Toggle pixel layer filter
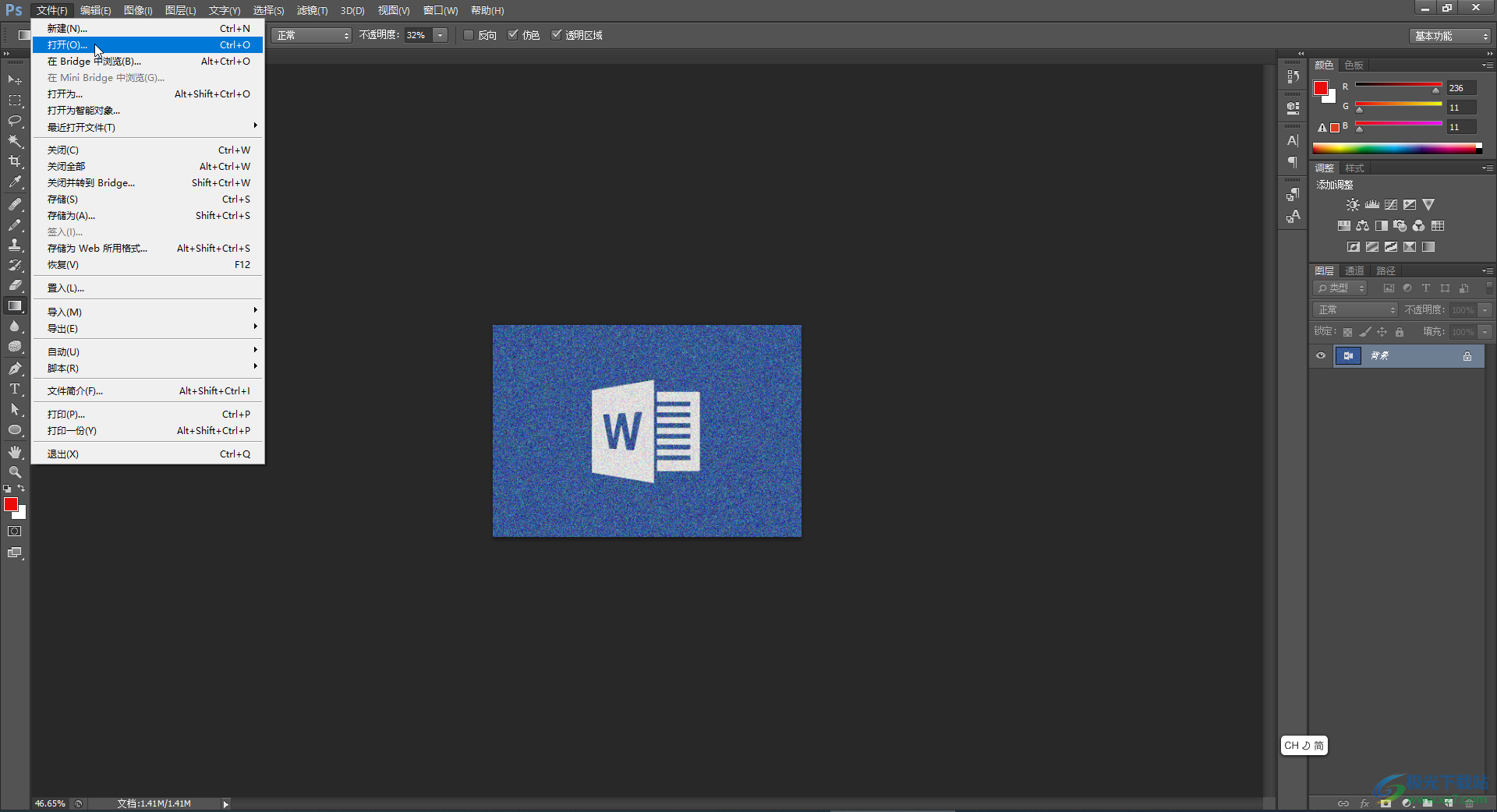The image size is (1497, 812). click(x=1389, y=288)
